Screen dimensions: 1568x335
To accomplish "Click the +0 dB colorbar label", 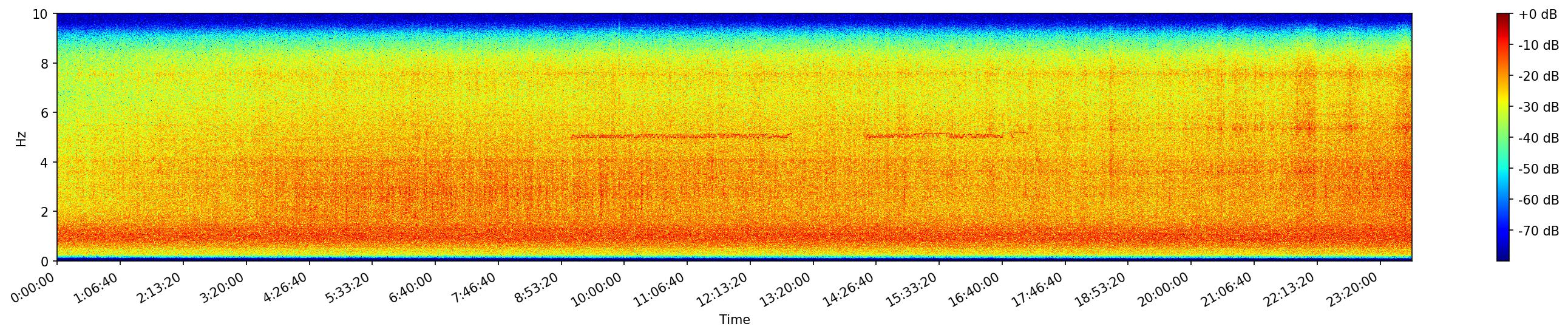I will [1537, 15].
